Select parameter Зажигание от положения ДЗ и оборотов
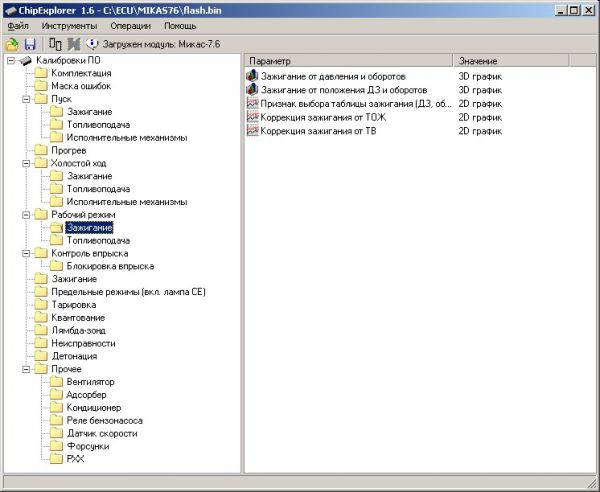 click(344, 90)
